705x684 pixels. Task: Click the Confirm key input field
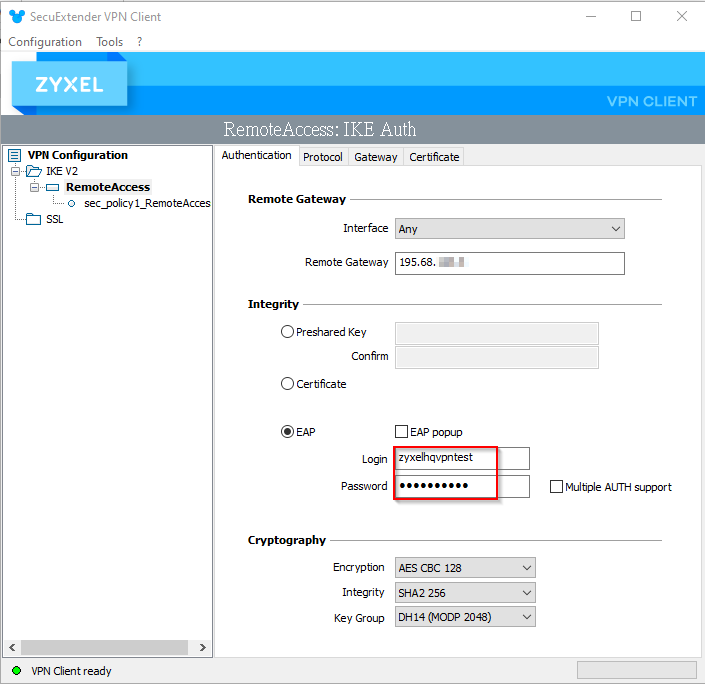tap(496, 358)
